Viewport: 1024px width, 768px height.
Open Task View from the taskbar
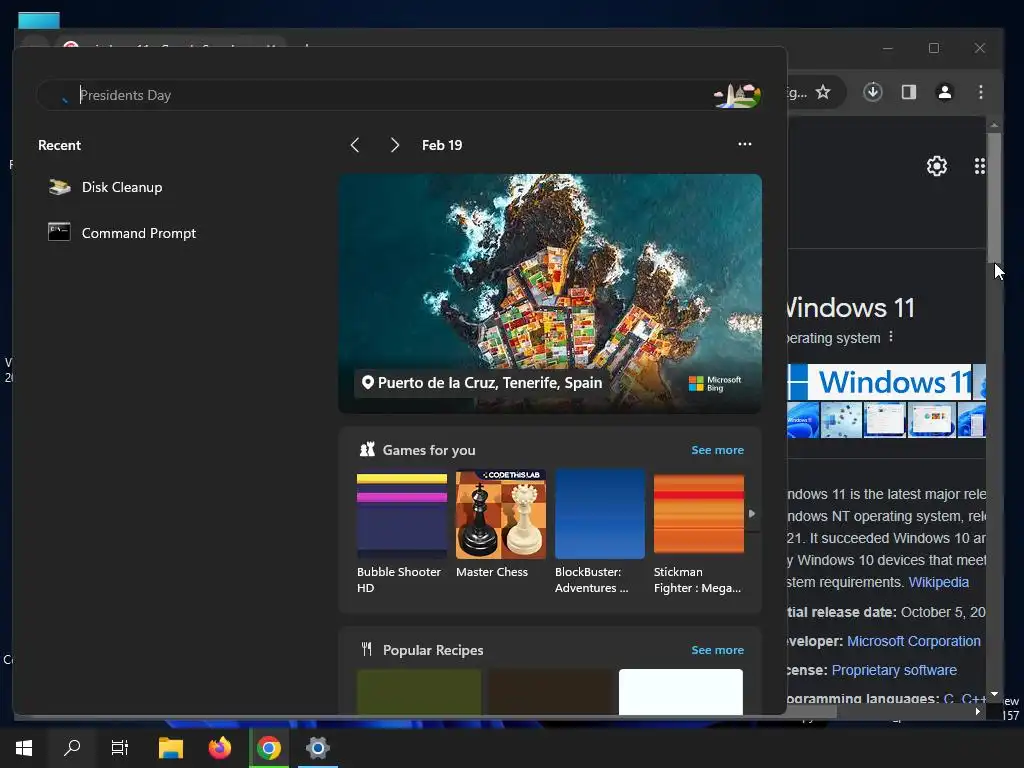coord(120,748)
